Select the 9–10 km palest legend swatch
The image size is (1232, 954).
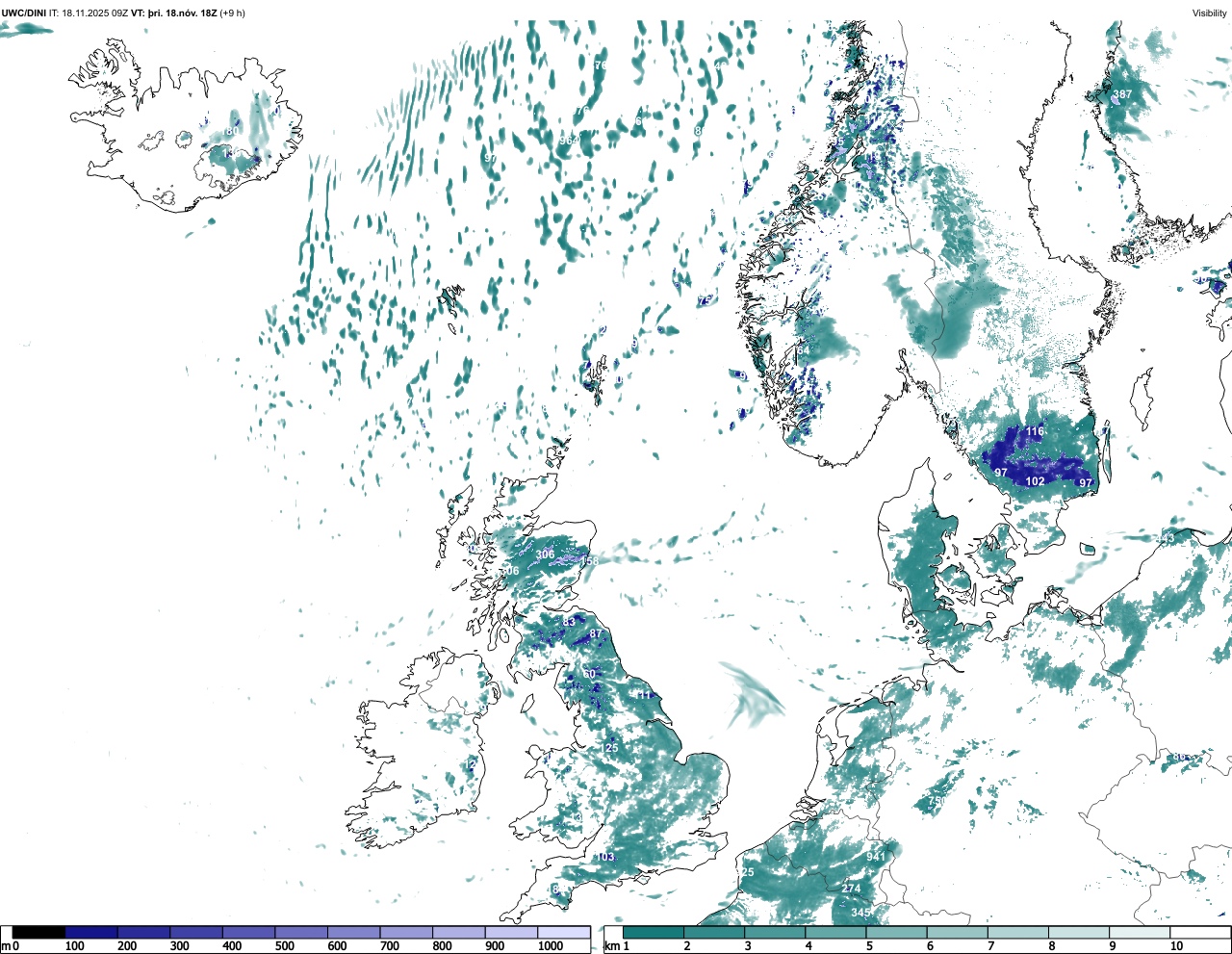(x=1139, y=932)
